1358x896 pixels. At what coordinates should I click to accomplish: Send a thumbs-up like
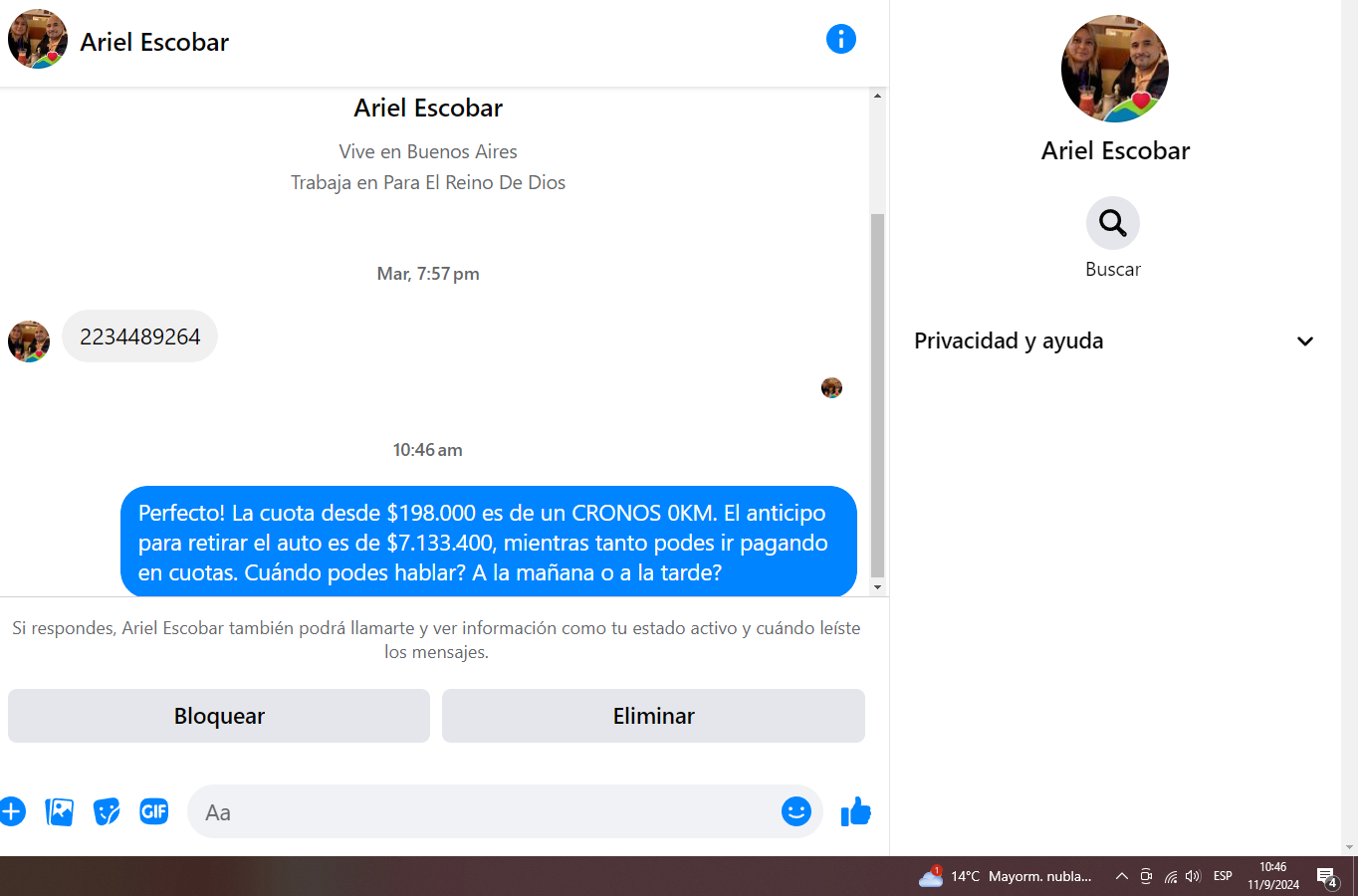(856, 811)
